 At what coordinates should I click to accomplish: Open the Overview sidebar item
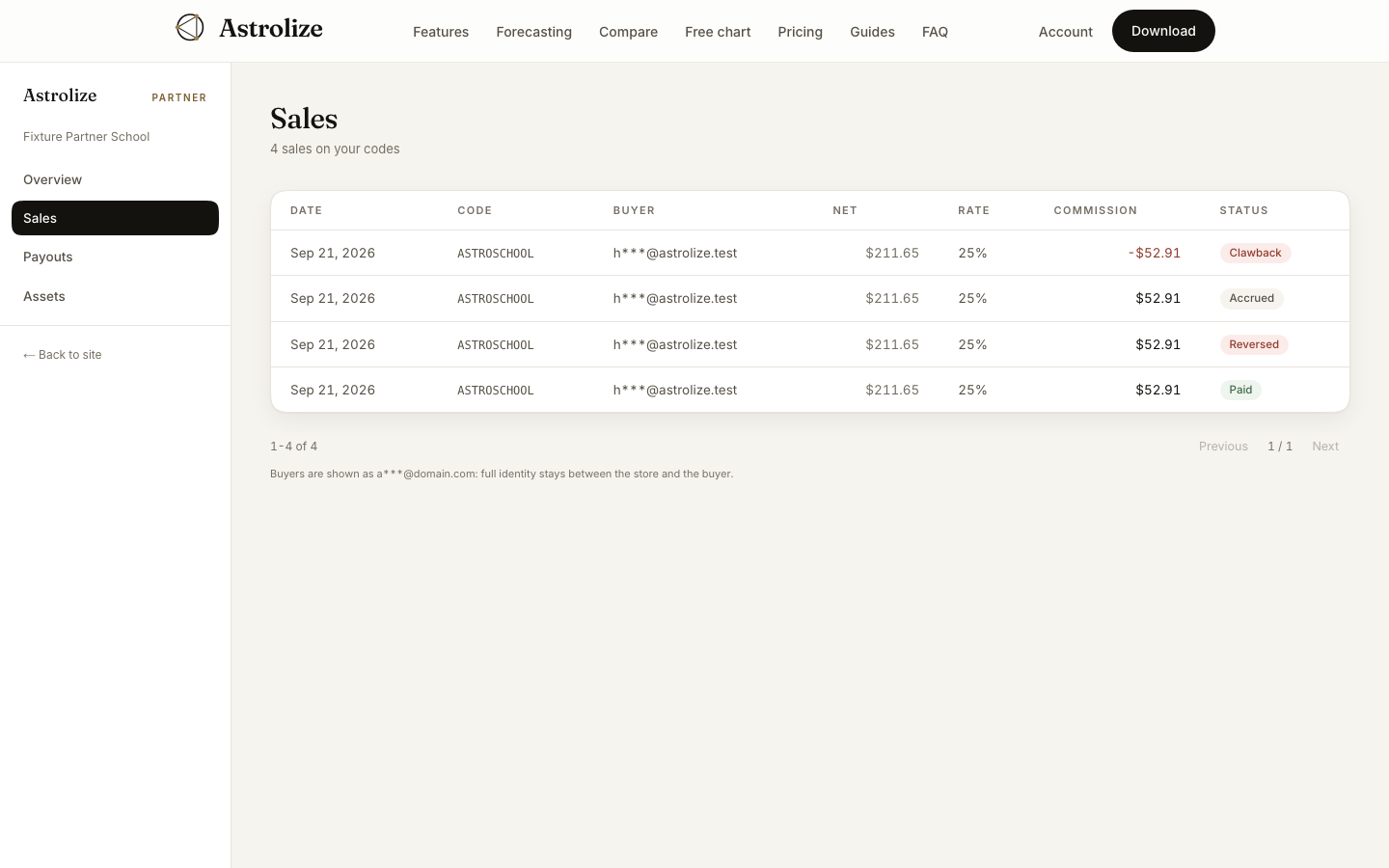pos(115,179)
